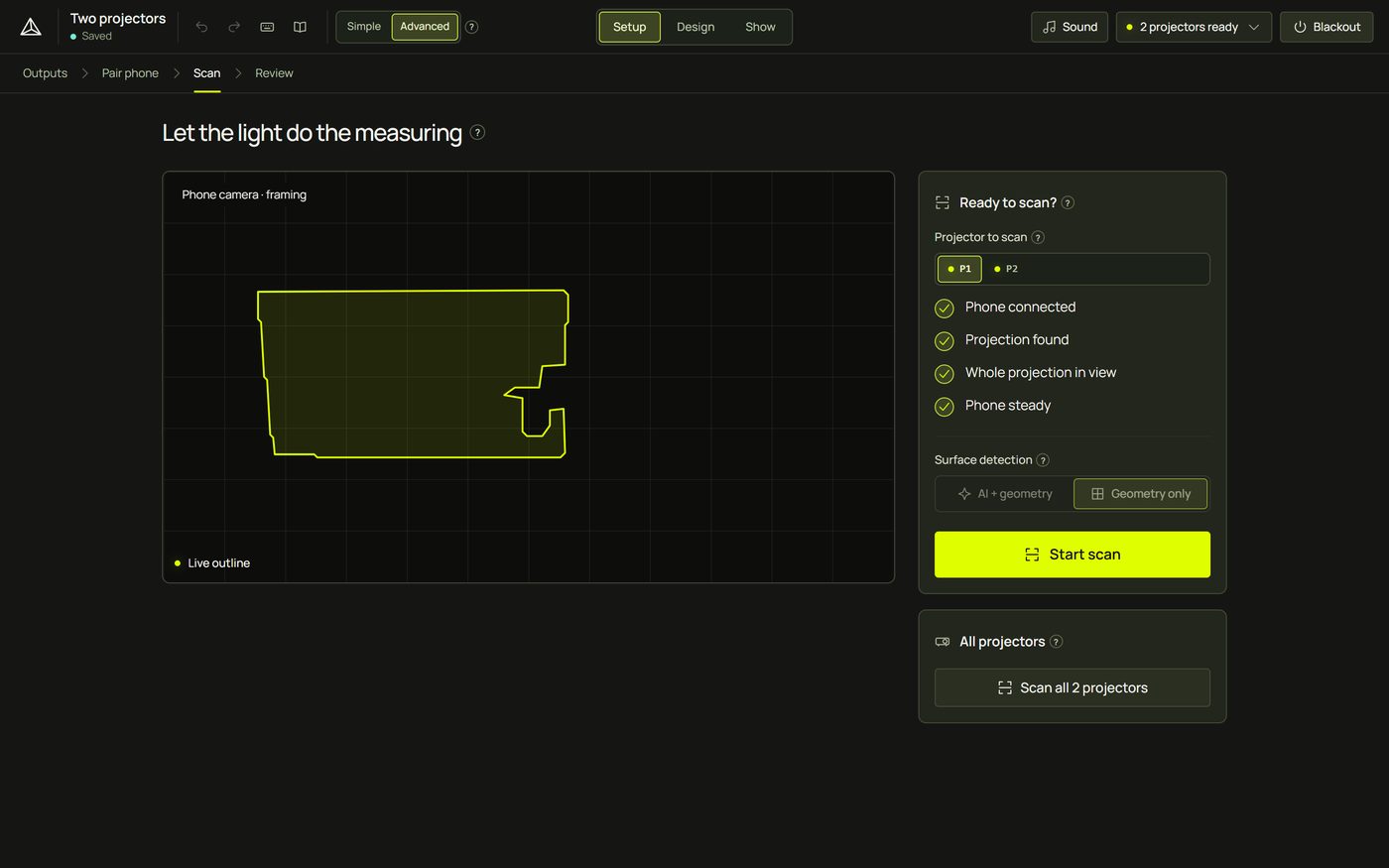Open the Design tab
Screen dimensions: 1389x868
click(695, 27)
